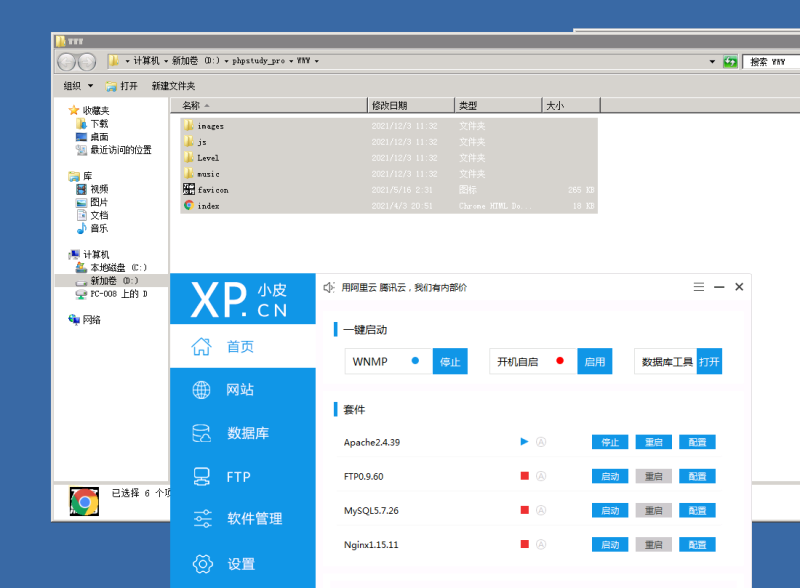Select the favicon icon file
This screenshot has width=800, height=588.
[x=389, y=190]
